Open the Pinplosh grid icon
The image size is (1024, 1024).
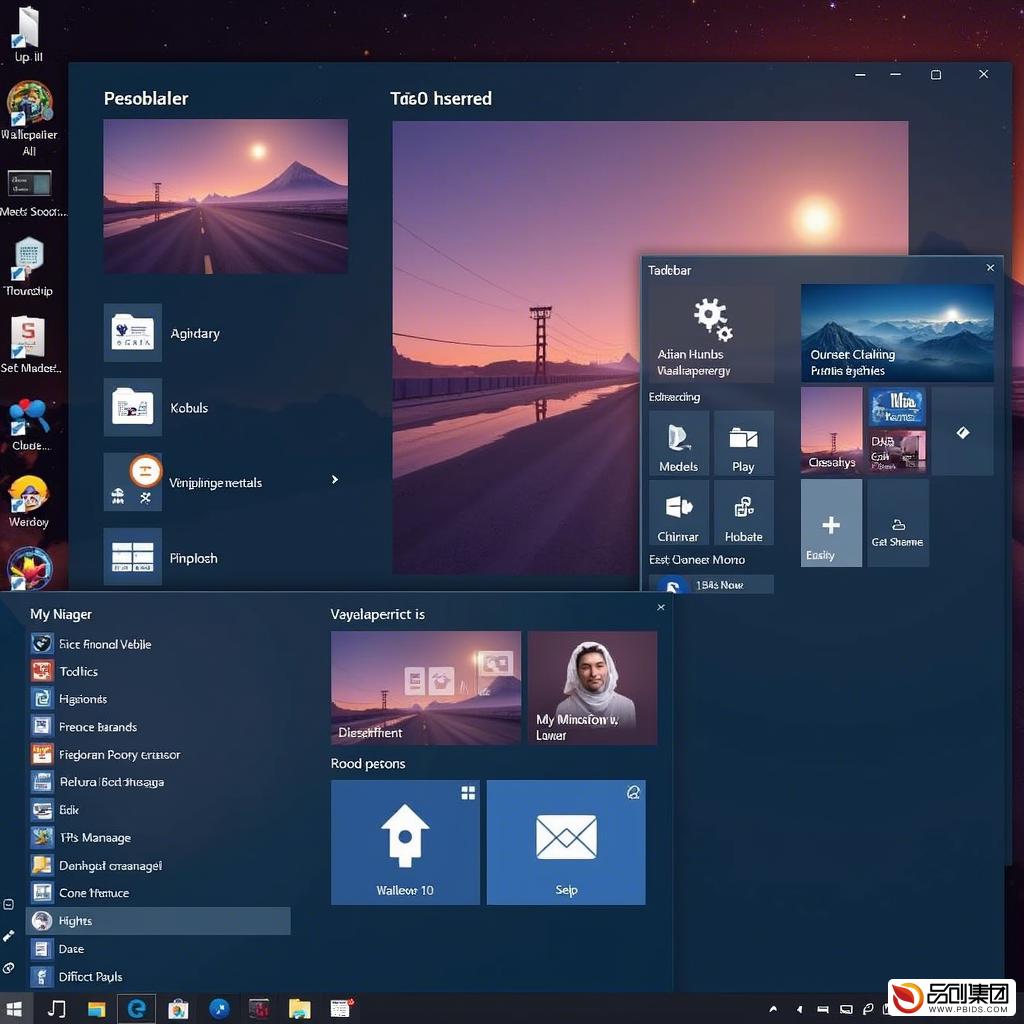coord(133,556)
